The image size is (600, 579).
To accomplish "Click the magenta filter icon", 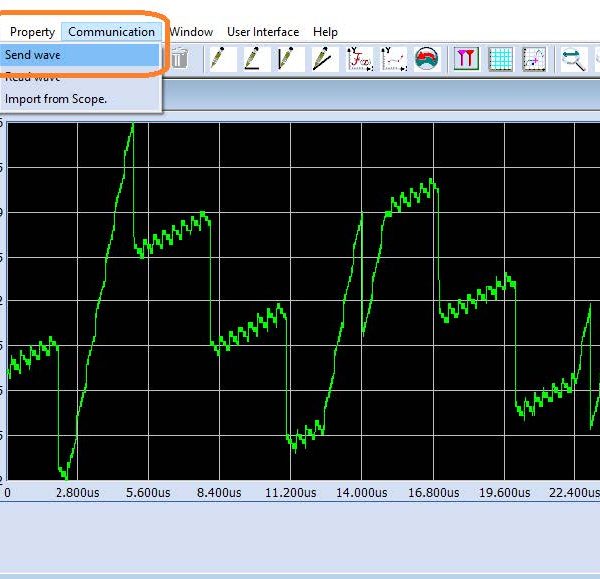I will point(466,59).
